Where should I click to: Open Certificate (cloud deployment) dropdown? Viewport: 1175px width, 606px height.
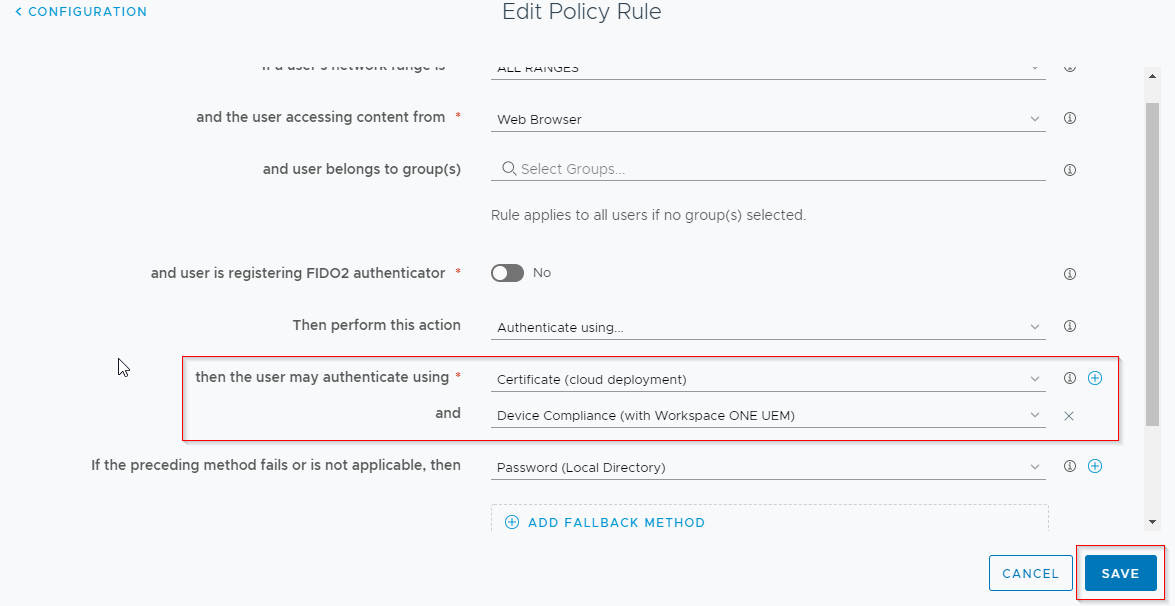pyautogui.click(x=766, y=378)
